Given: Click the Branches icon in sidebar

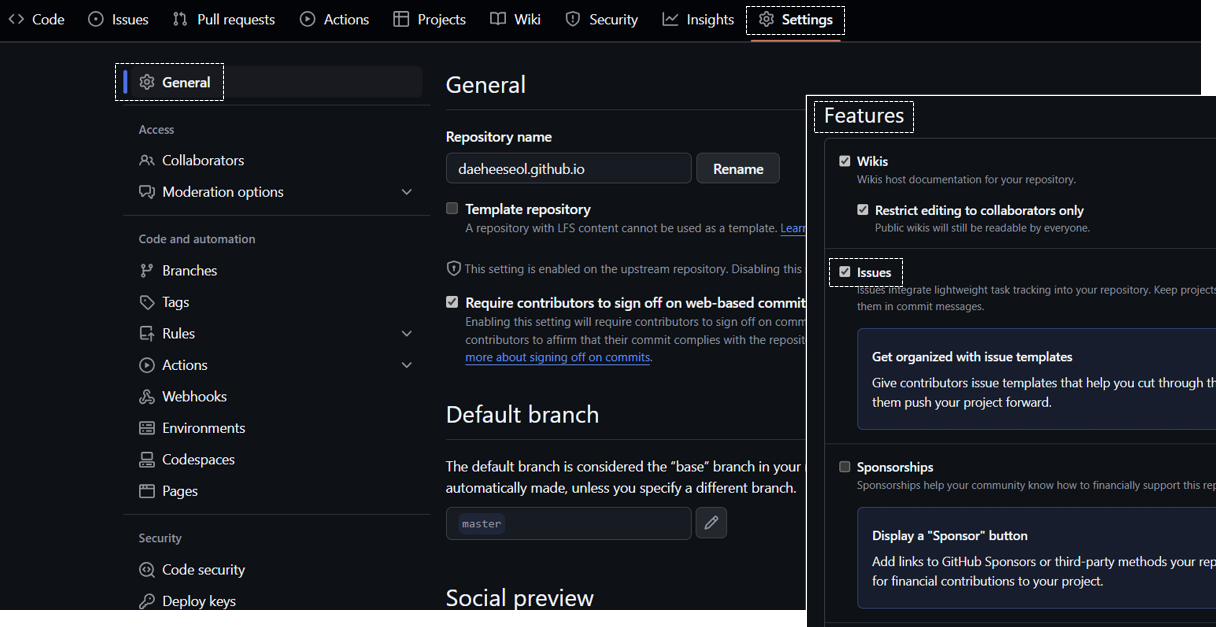Looking at the screenshot, I should point(147,270).
